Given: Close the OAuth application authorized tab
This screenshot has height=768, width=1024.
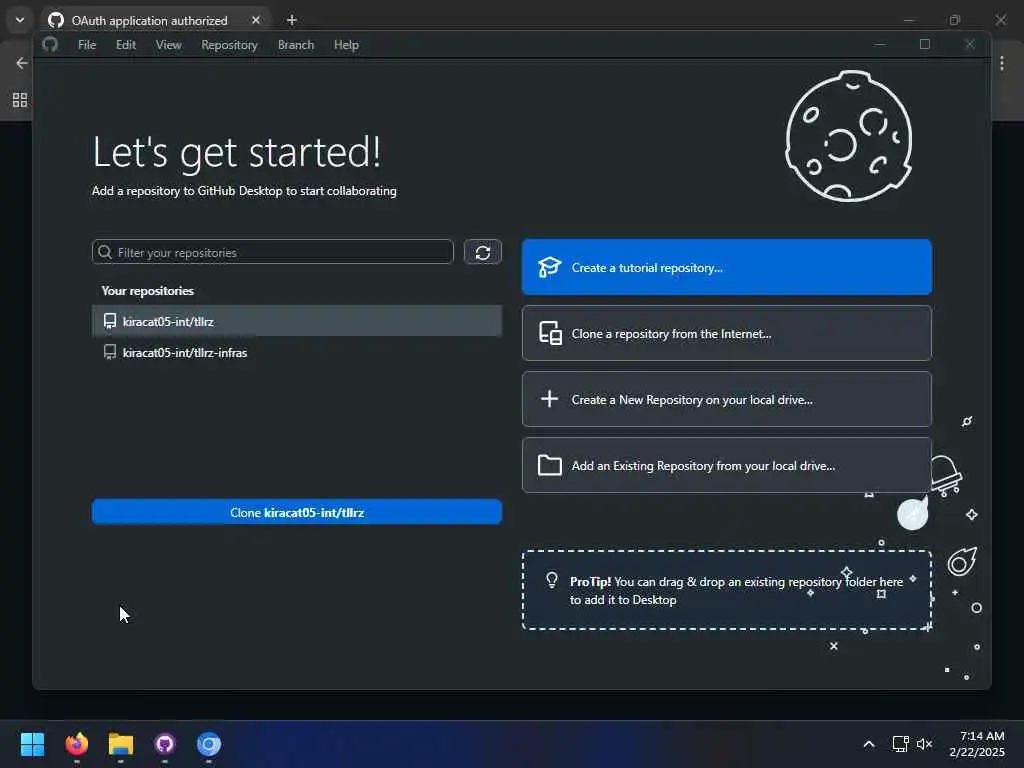Looking at the screenshot, I should (256, 20).
